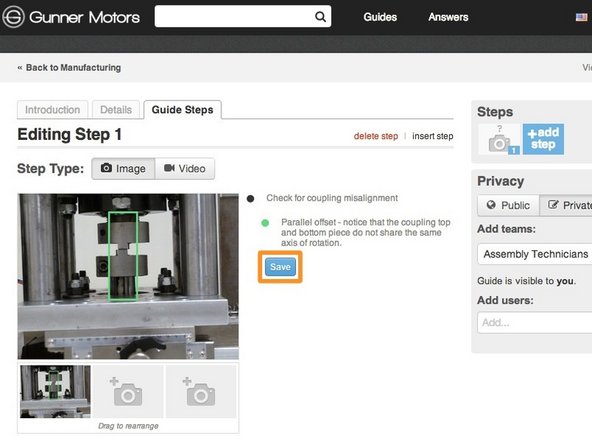
Task: Open the Details tab
Action: [116, 110]
